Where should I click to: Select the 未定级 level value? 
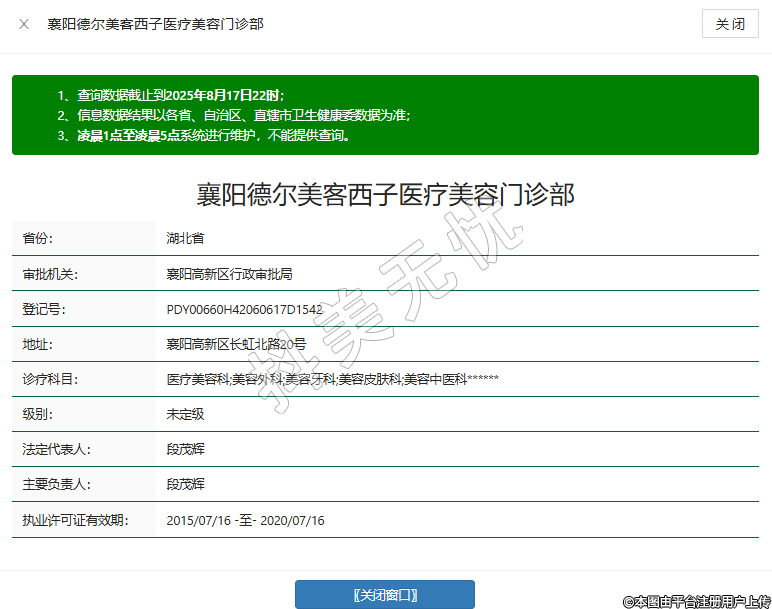185,414
